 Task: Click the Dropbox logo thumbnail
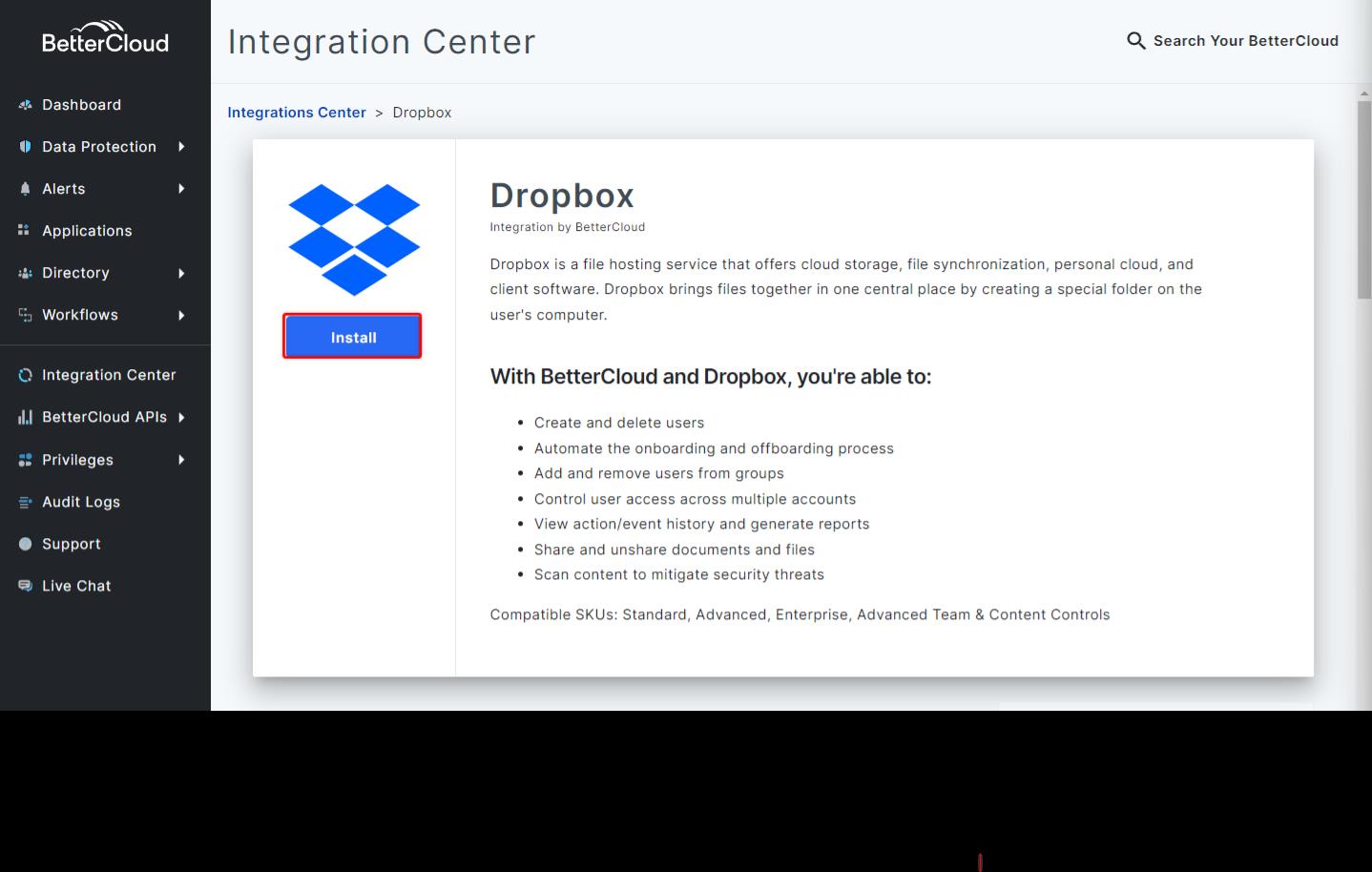pos(352,239)
